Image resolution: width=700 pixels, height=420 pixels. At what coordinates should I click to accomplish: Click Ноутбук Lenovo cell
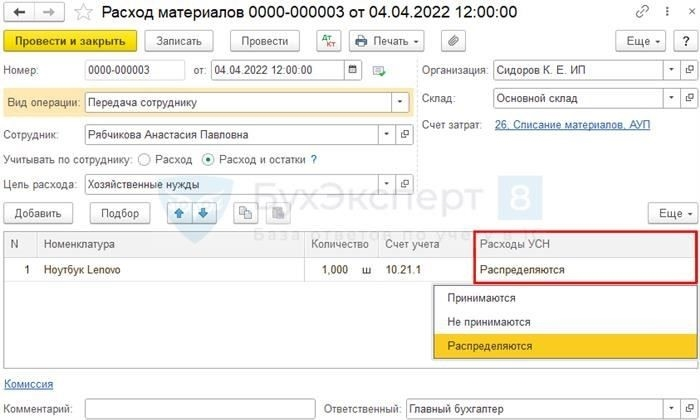(171, 270)
